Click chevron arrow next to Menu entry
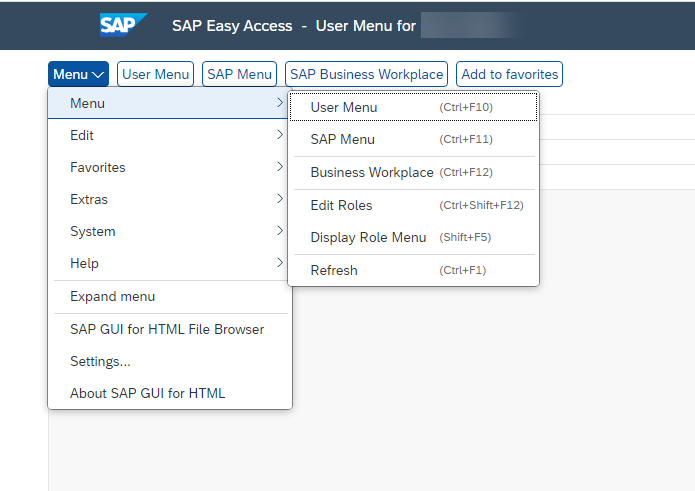The image size is (695, 491). tap(280, 103)
